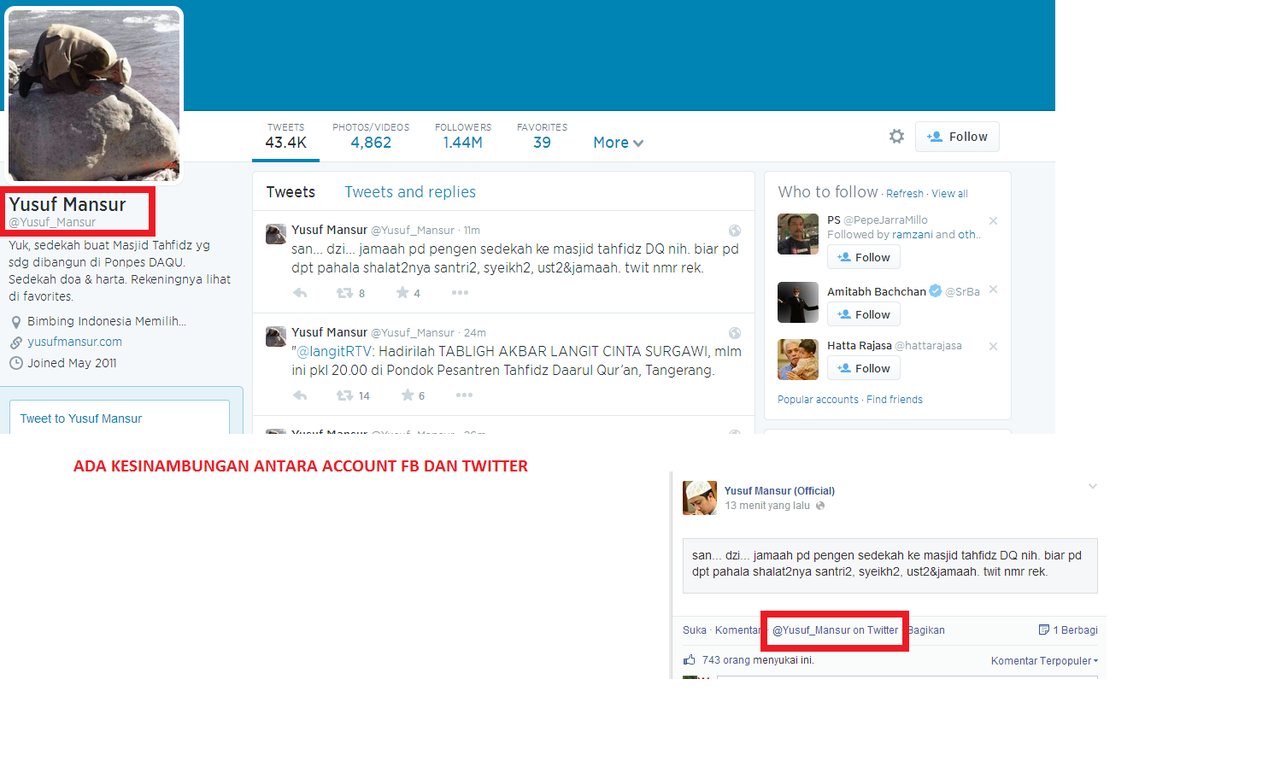
Task: Click in the Tweet to Yusuf Mansur box
Action: tap(120, 418)
